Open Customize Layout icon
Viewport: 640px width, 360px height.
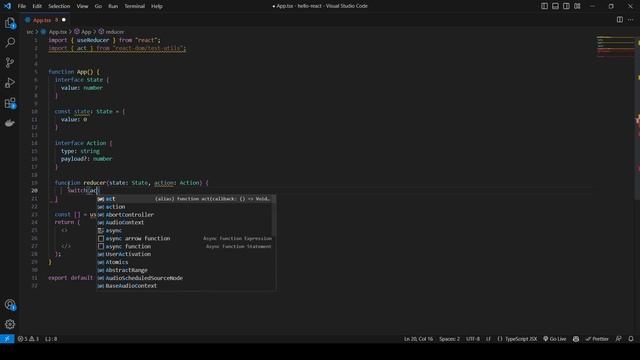(x=577, y=6)
